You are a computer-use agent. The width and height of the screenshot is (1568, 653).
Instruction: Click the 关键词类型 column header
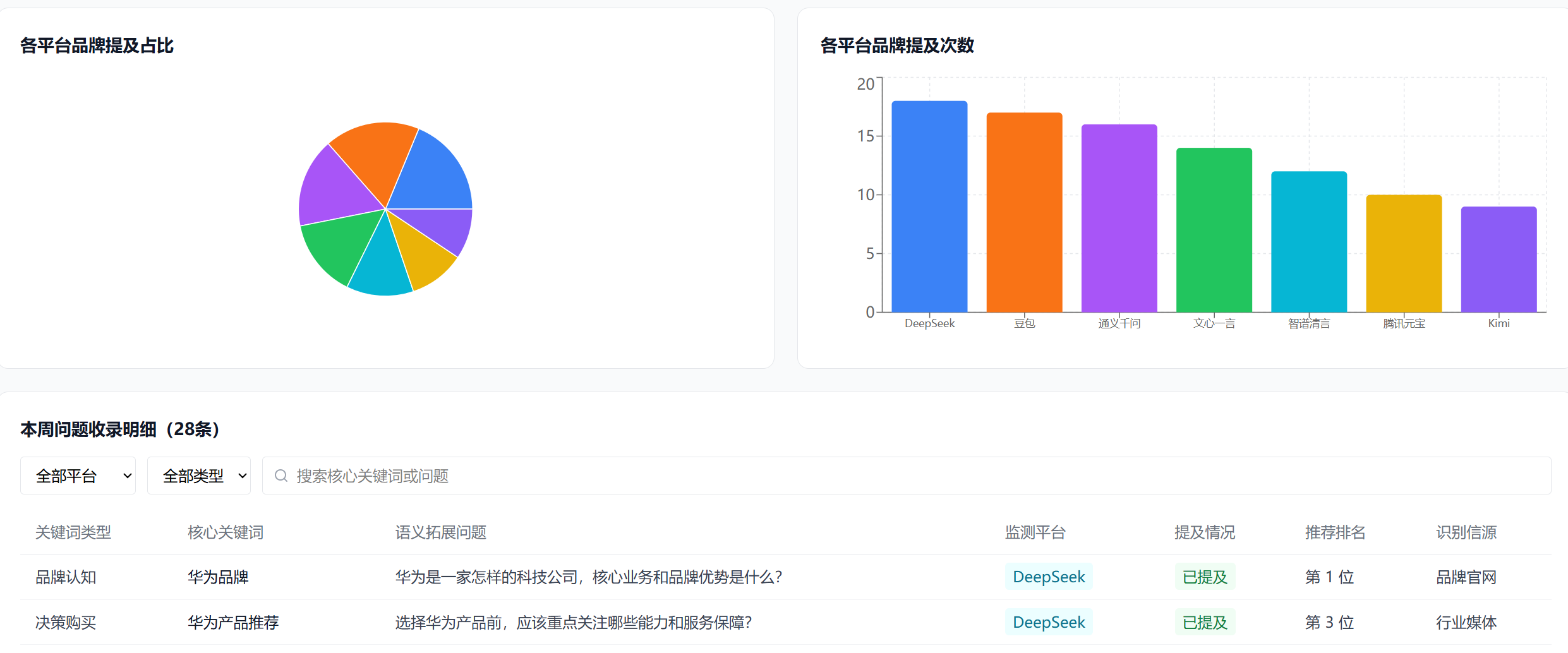(x=73, y=532)
